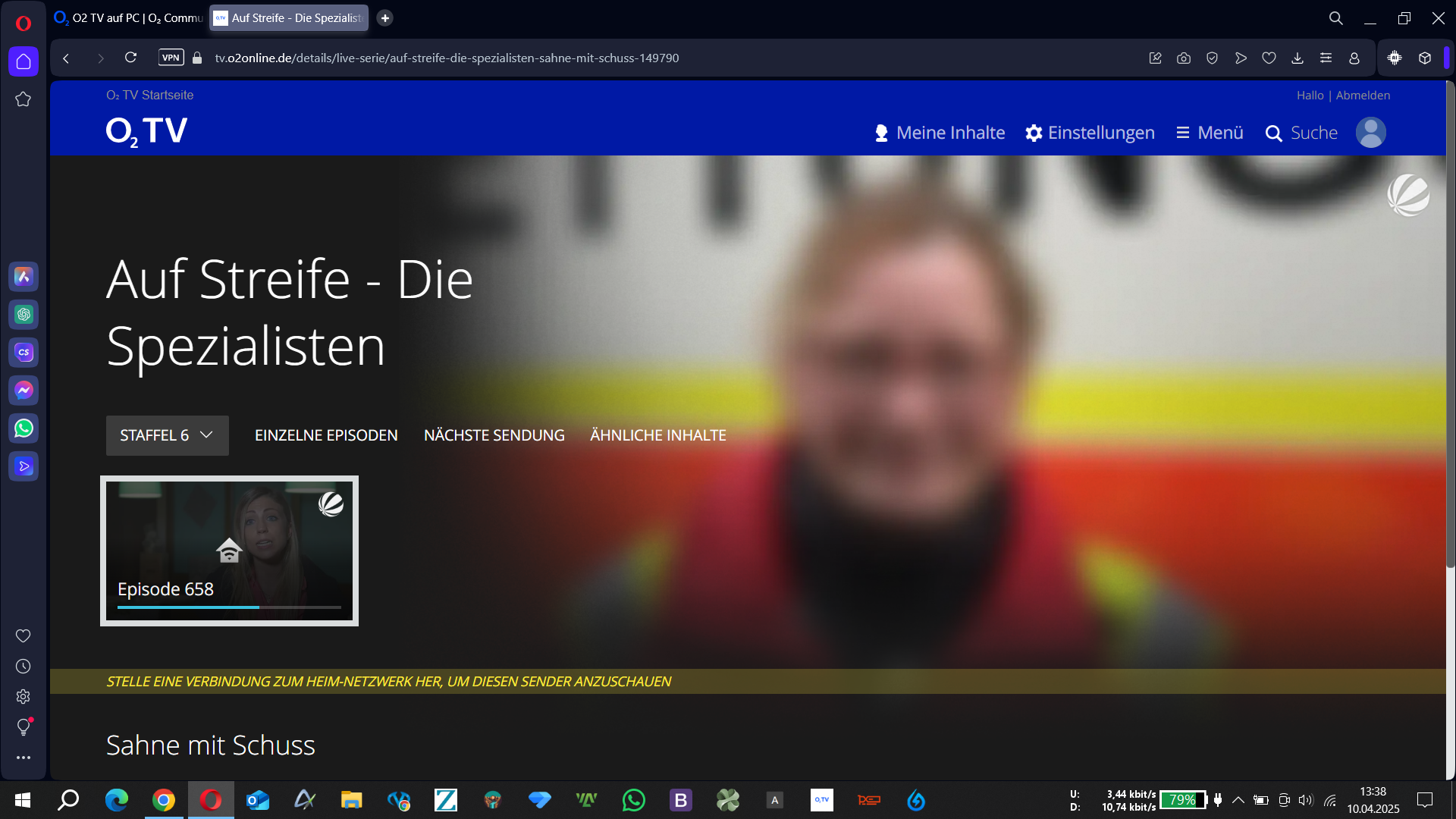The width and height of the screenshot is (1456, 819).
Task: Open the player icon in sidebar
Action: point(24,466)
